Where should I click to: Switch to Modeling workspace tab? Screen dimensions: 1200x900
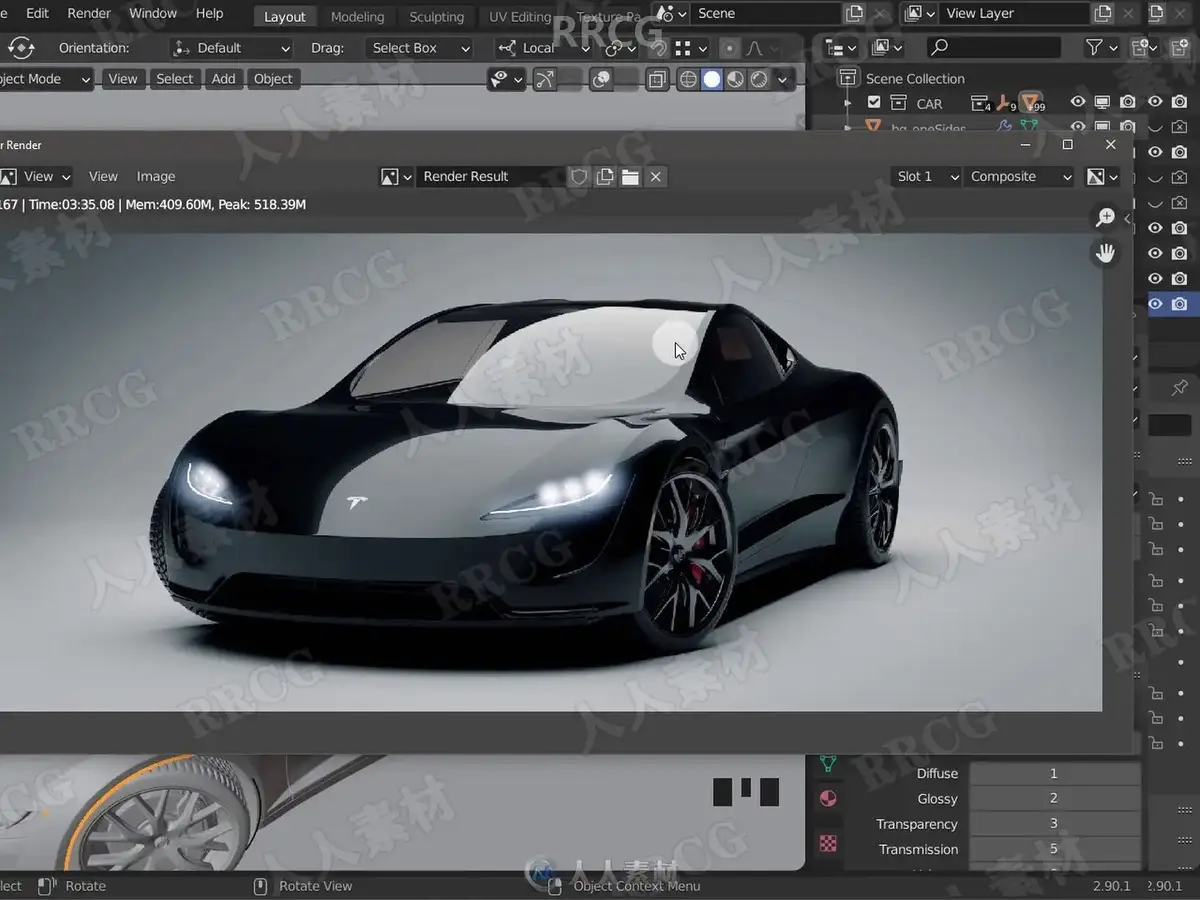coord(357,17)
